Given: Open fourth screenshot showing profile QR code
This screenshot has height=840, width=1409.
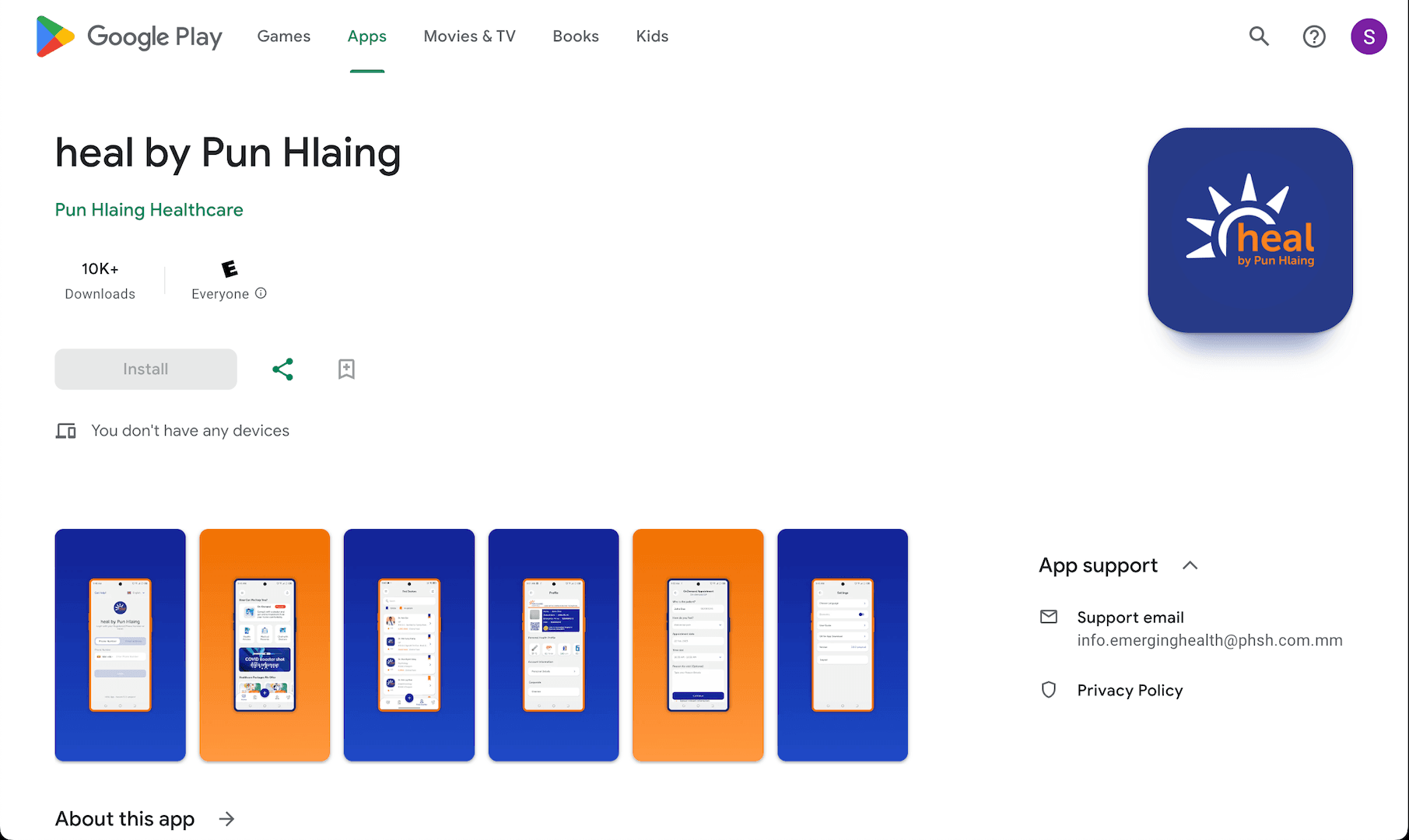Looking at the screenshot, I should pos(553,645).
